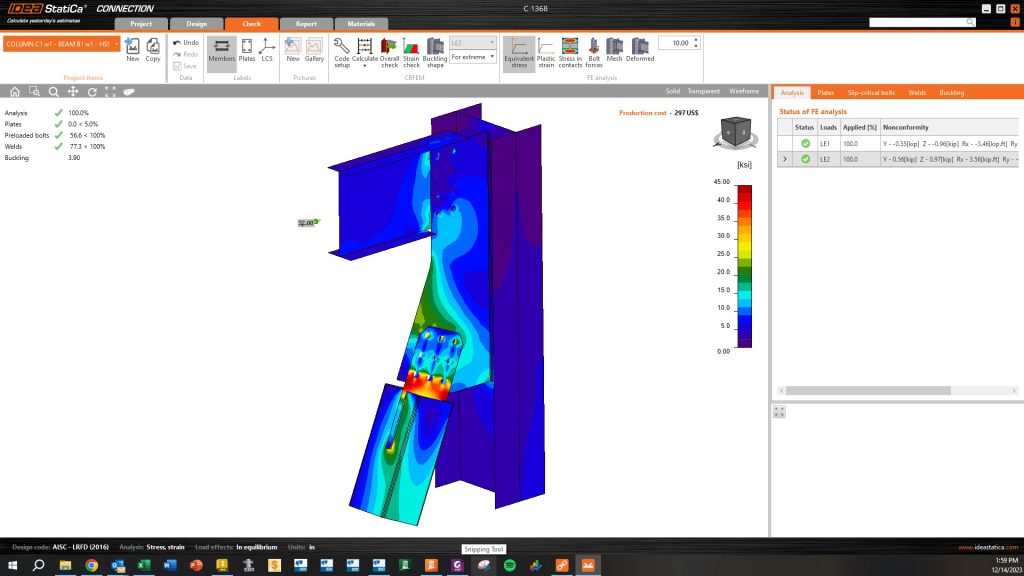Toggle Plates labels
1024x576 pixels.
click(x=247, y=50)
